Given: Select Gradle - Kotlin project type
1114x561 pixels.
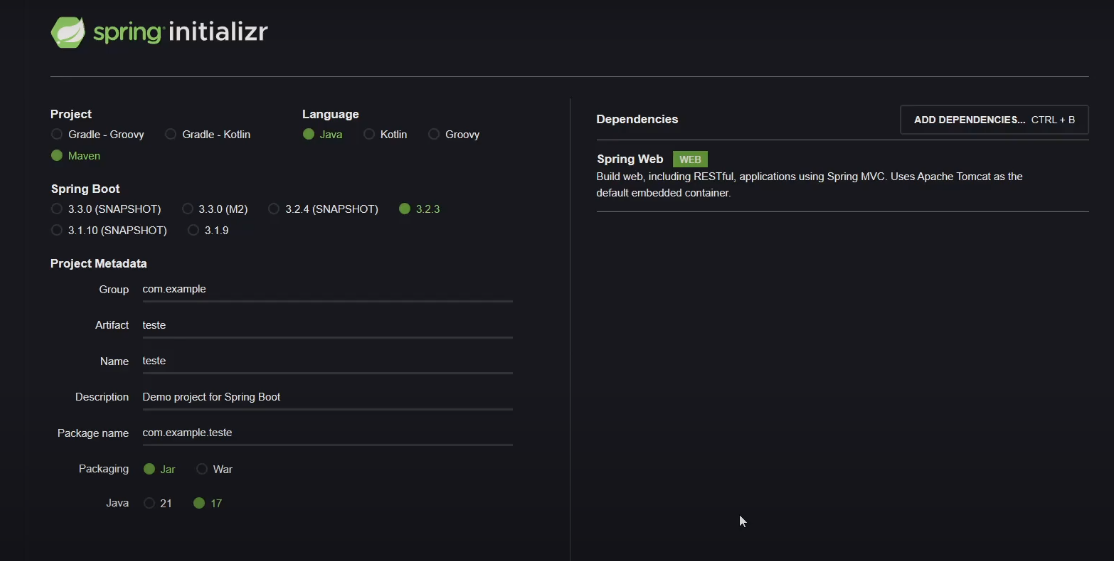Looking at the screenshot, I should click(207, 134).
